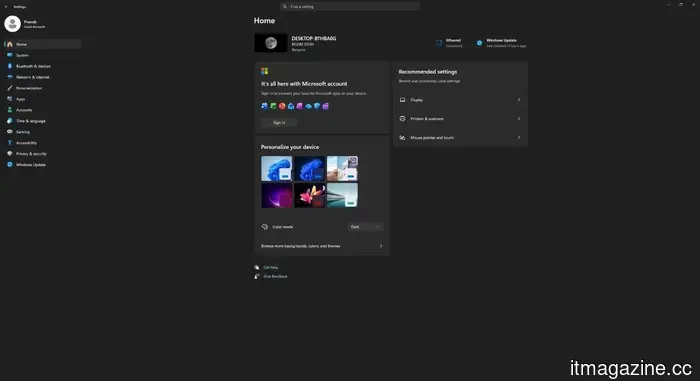Apply the dark blue bloom theme
Viewport: 700px width, 381px height.
pos(309,168)
